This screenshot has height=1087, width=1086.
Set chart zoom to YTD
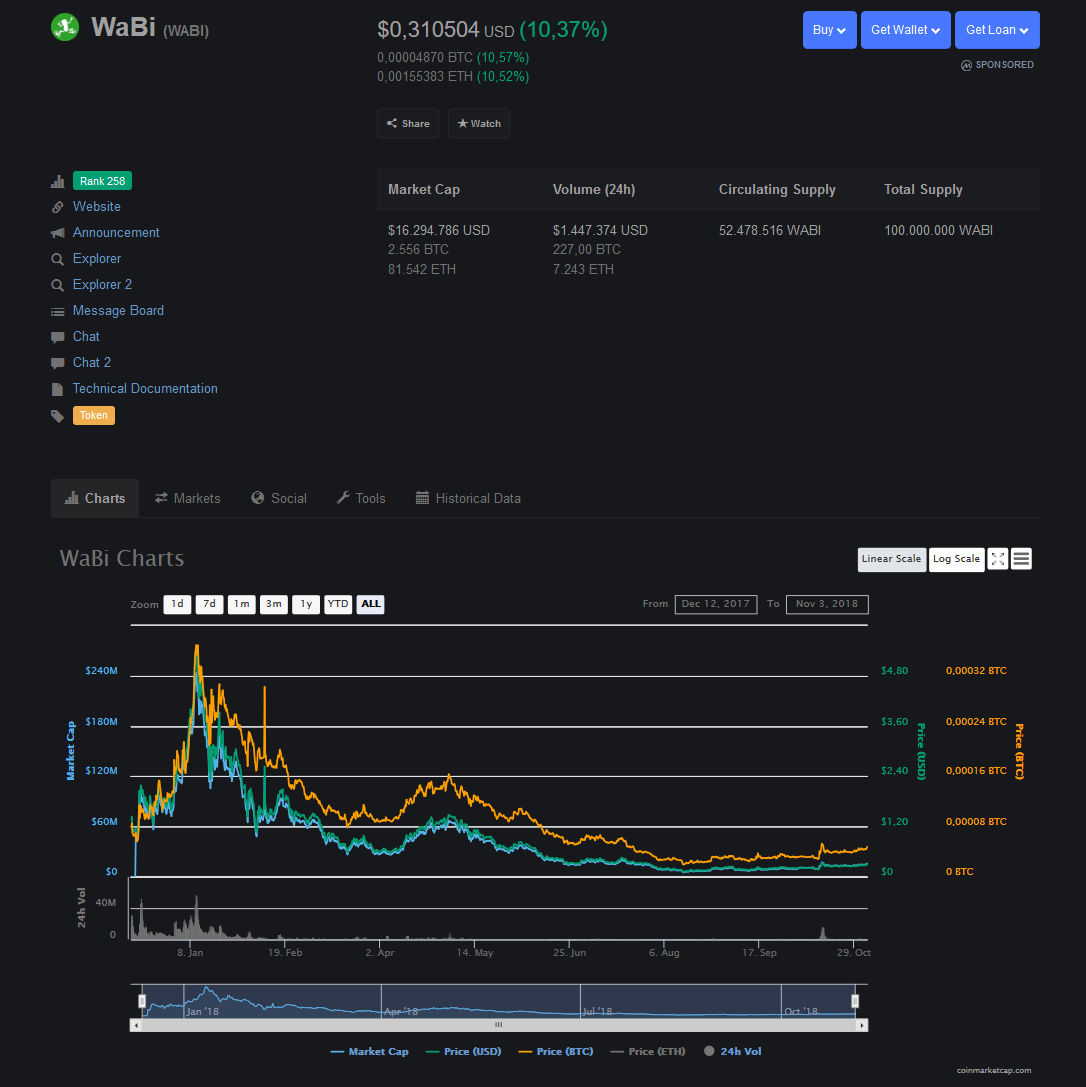[x=338, y=604]
